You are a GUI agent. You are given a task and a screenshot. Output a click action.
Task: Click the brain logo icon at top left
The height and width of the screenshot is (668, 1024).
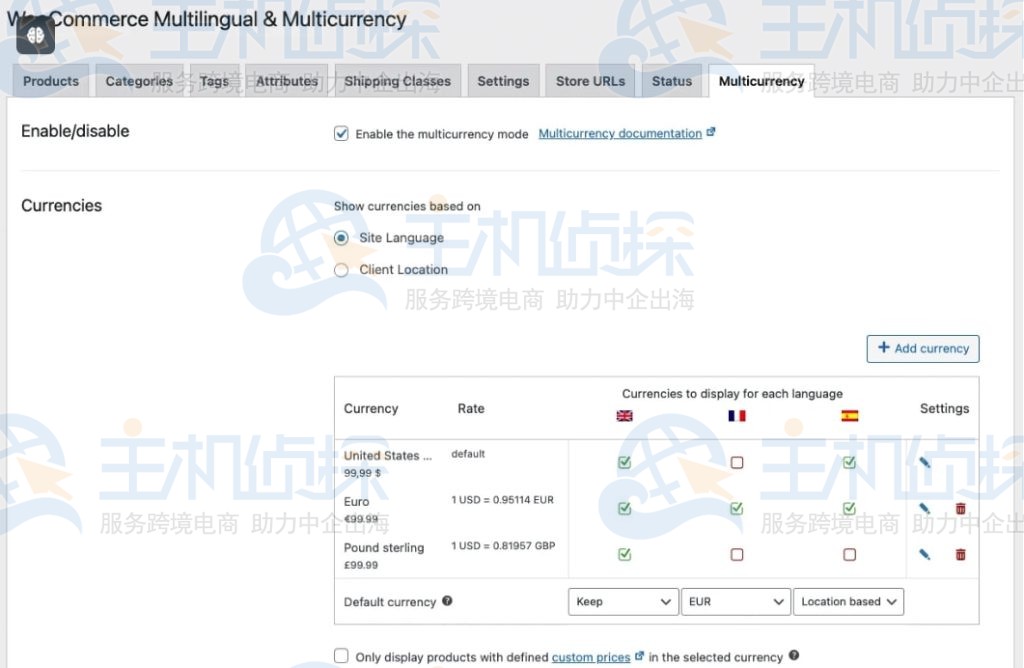tap(35, 35)
